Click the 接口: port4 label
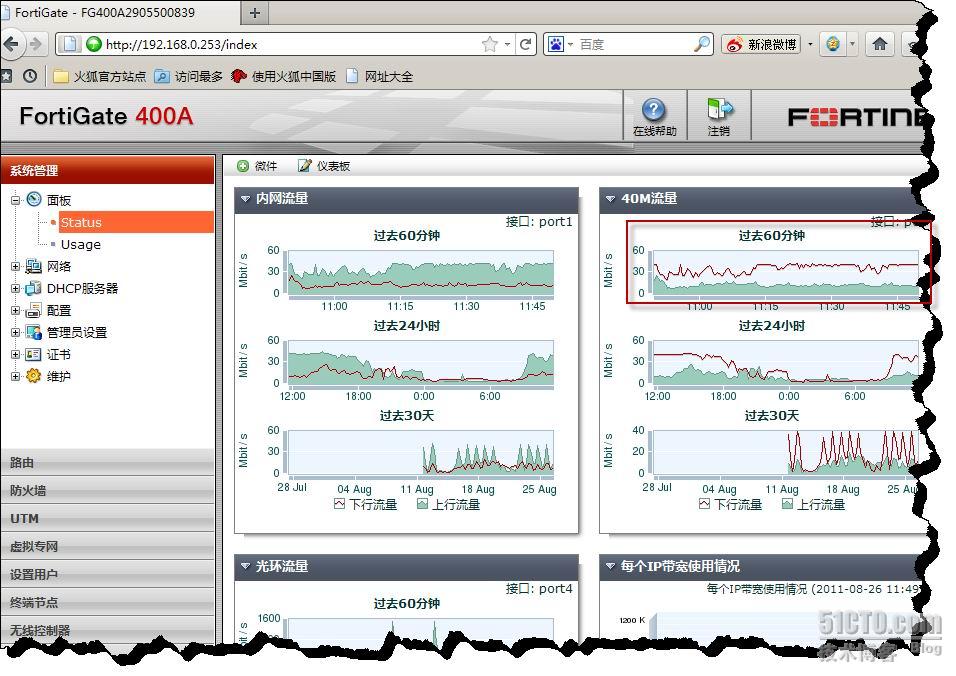The image size is (956, 676). (539, 589)
